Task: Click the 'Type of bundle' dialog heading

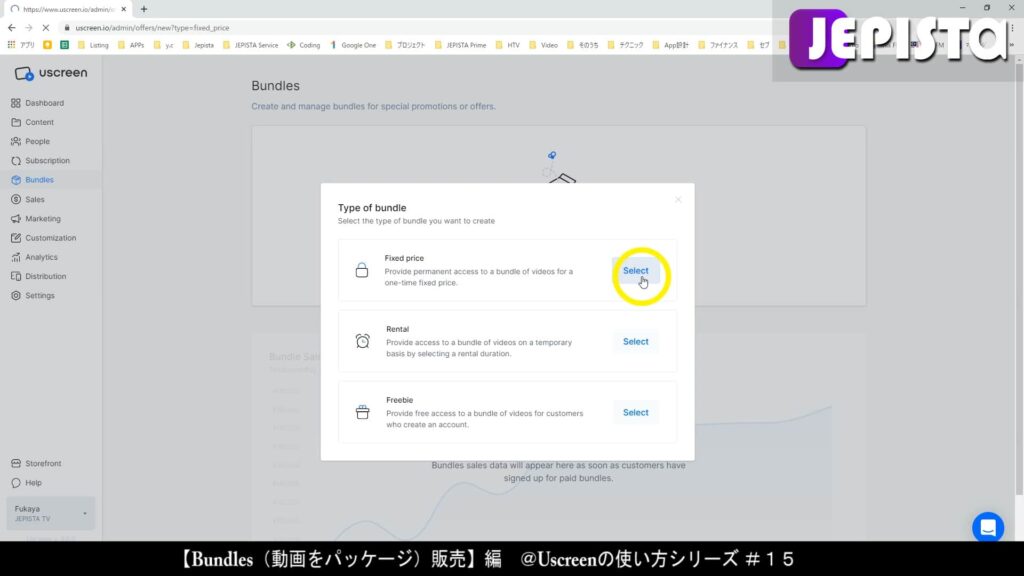Action: click(x=372, y=208)
